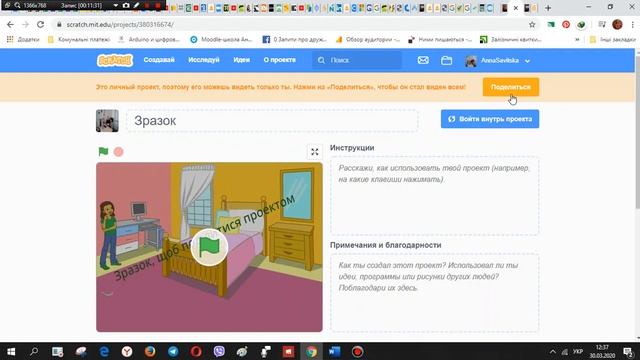Bookmark this page with star icon
Viewport: 640px width, 360px height.
tap(532, 24)
